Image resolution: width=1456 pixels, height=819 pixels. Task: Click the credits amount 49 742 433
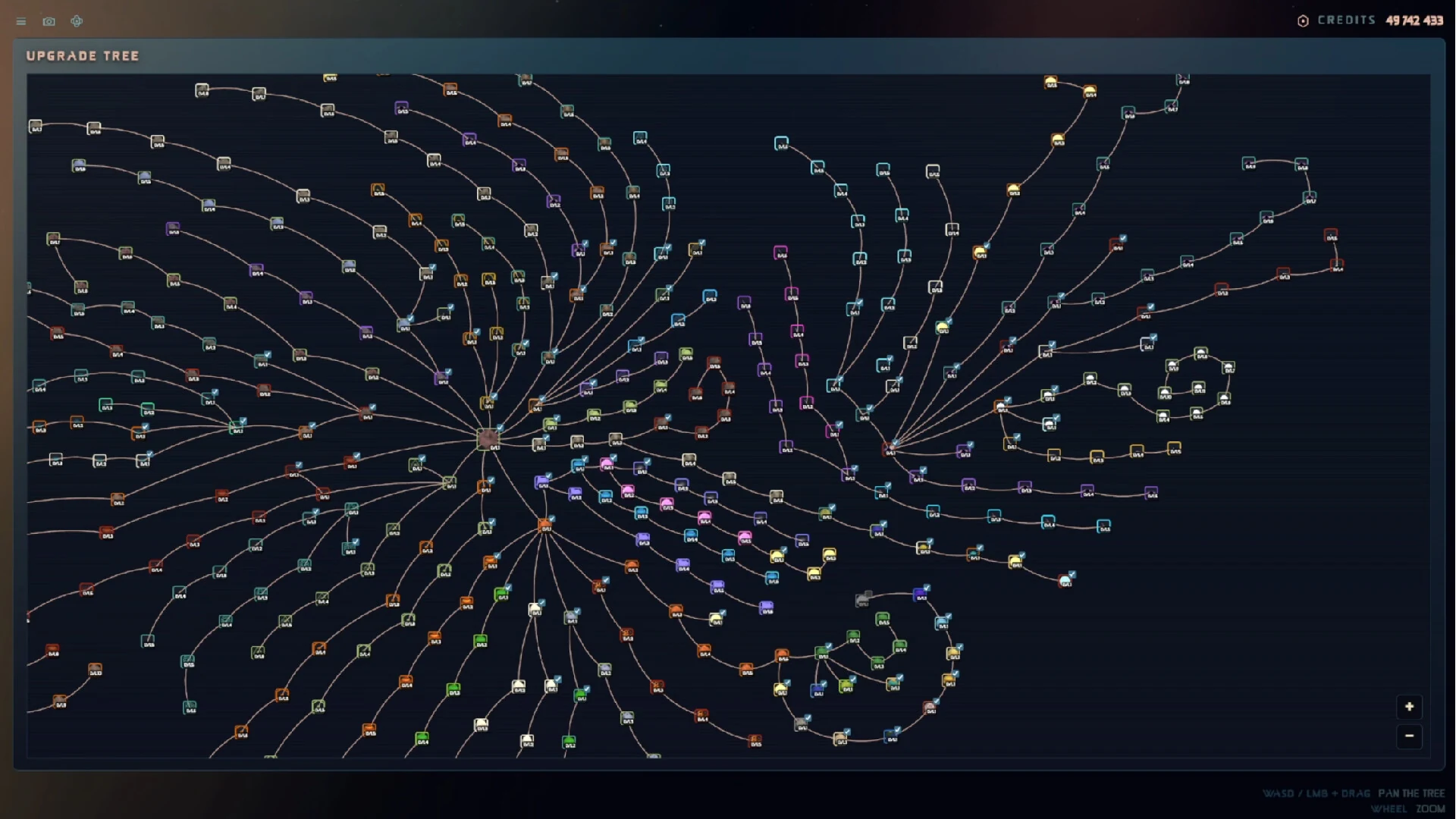(x=1414, y=20)
